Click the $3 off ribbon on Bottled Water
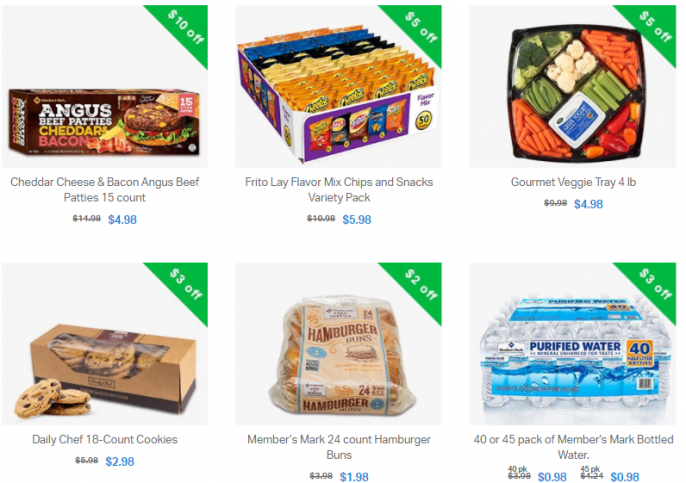 [x=654, y=284]
